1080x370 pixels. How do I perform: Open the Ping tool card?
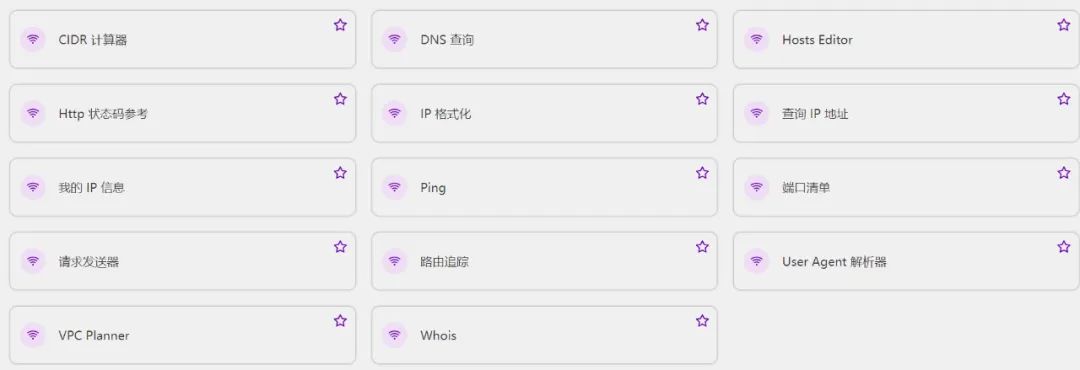(544, 187)
